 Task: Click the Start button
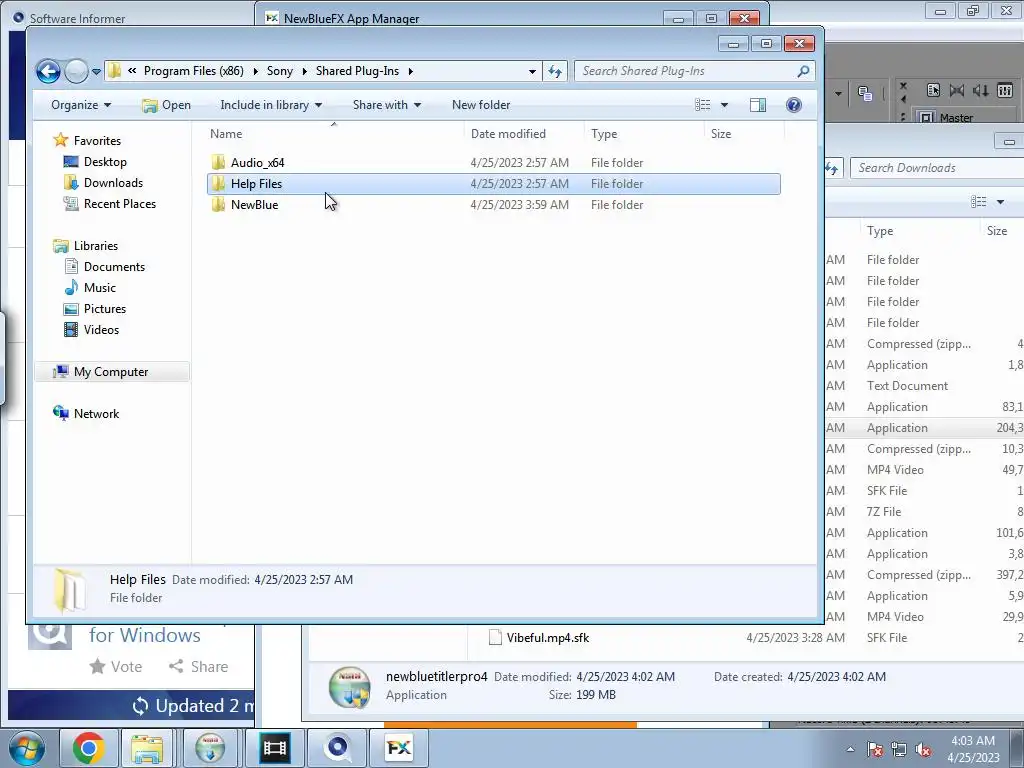(26, 748)
